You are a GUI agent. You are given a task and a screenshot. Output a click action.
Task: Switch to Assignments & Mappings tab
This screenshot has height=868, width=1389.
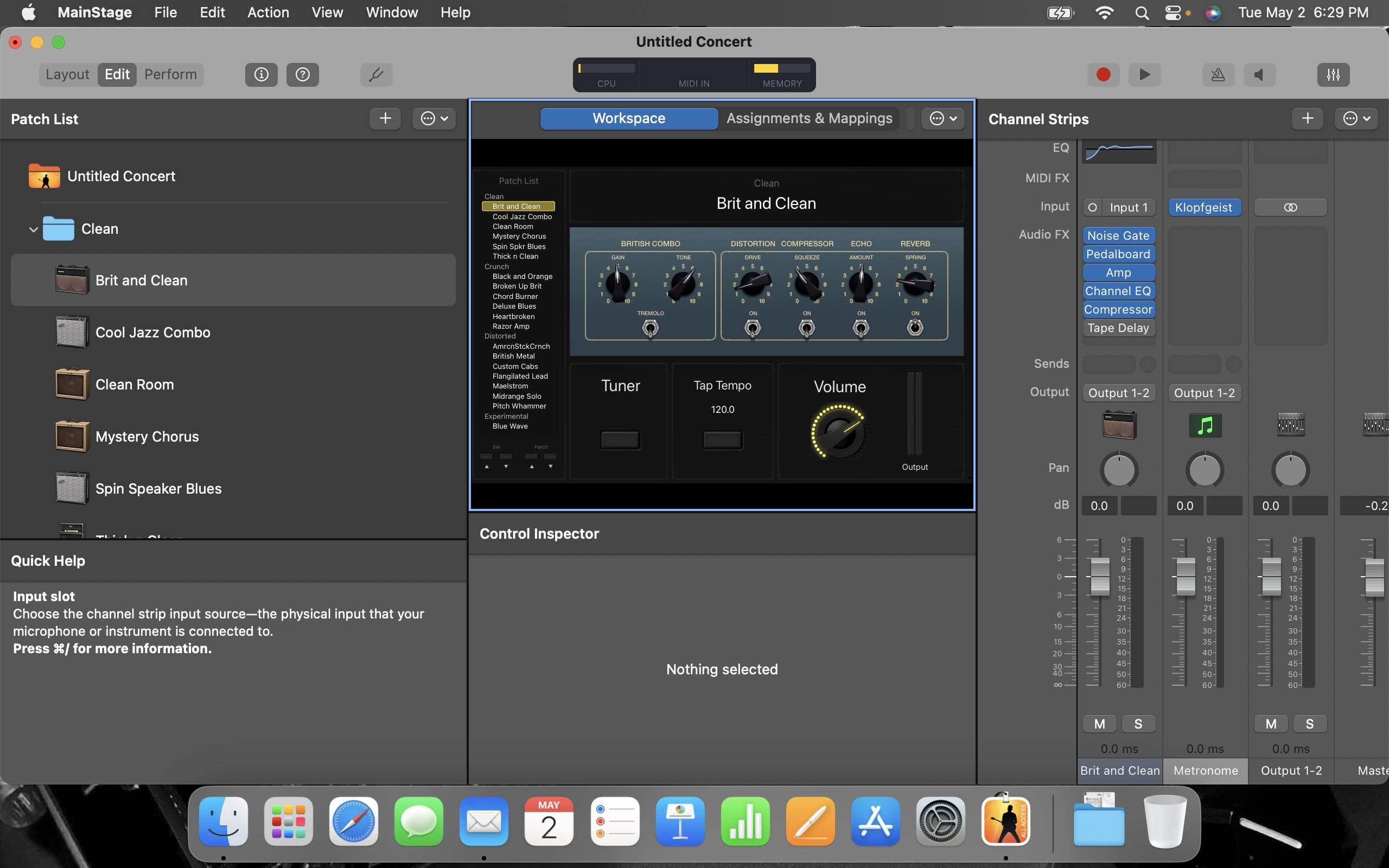click(x=809, y=118)
